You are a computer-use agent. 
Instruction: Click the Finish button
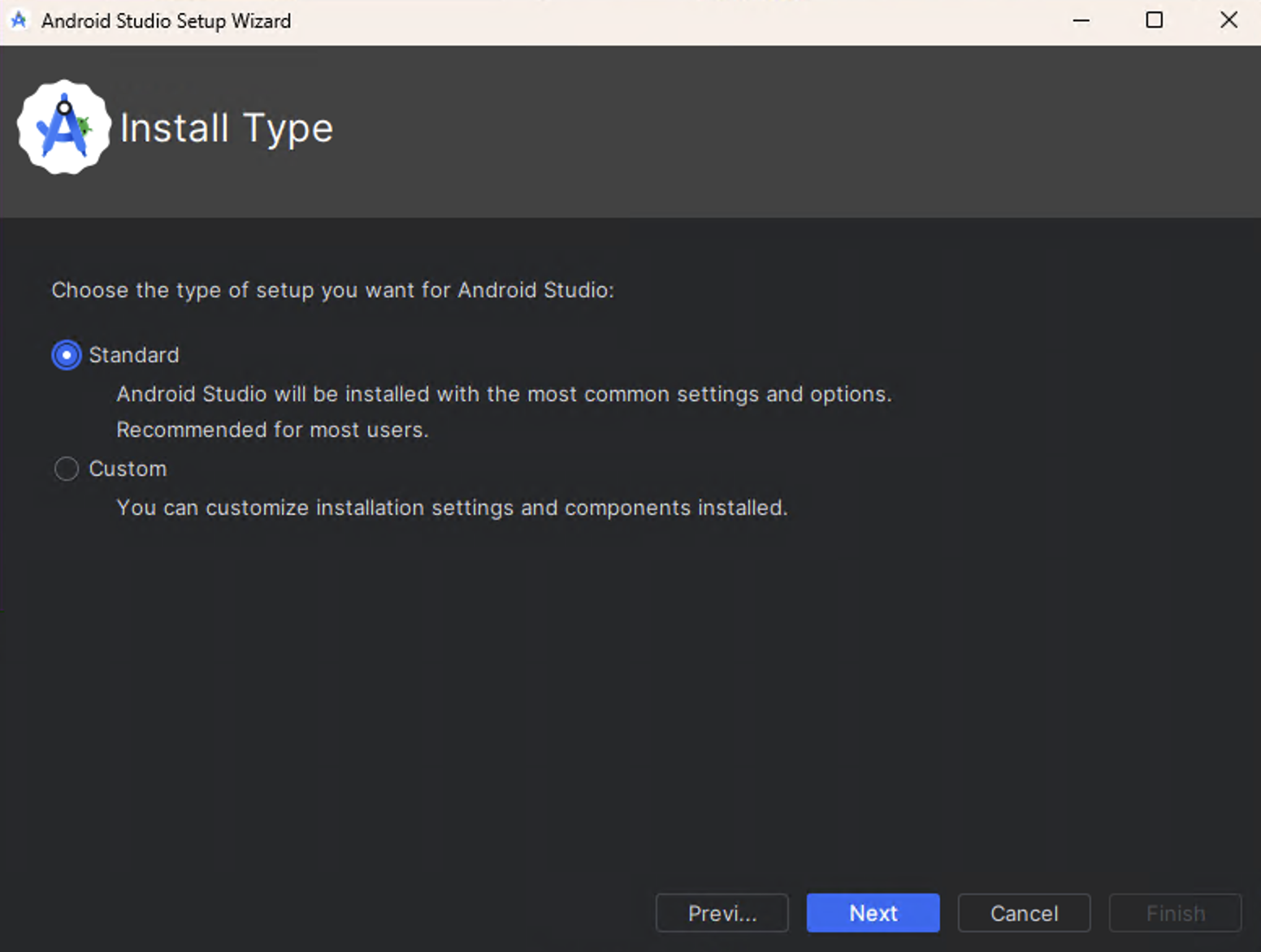coord(1175,913)
